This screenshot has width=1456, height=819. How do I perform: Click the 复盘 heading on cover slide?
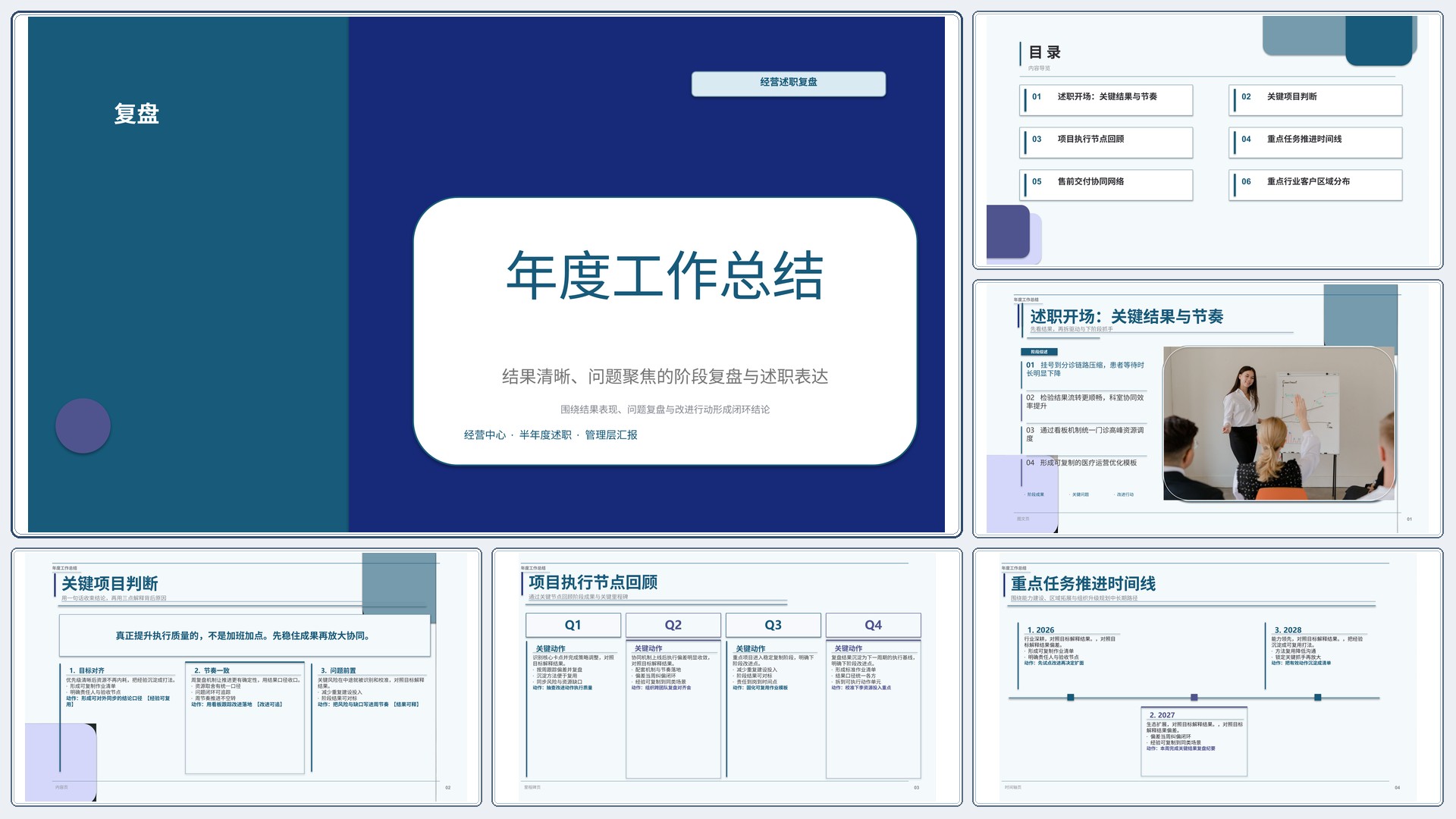point(136,114)
